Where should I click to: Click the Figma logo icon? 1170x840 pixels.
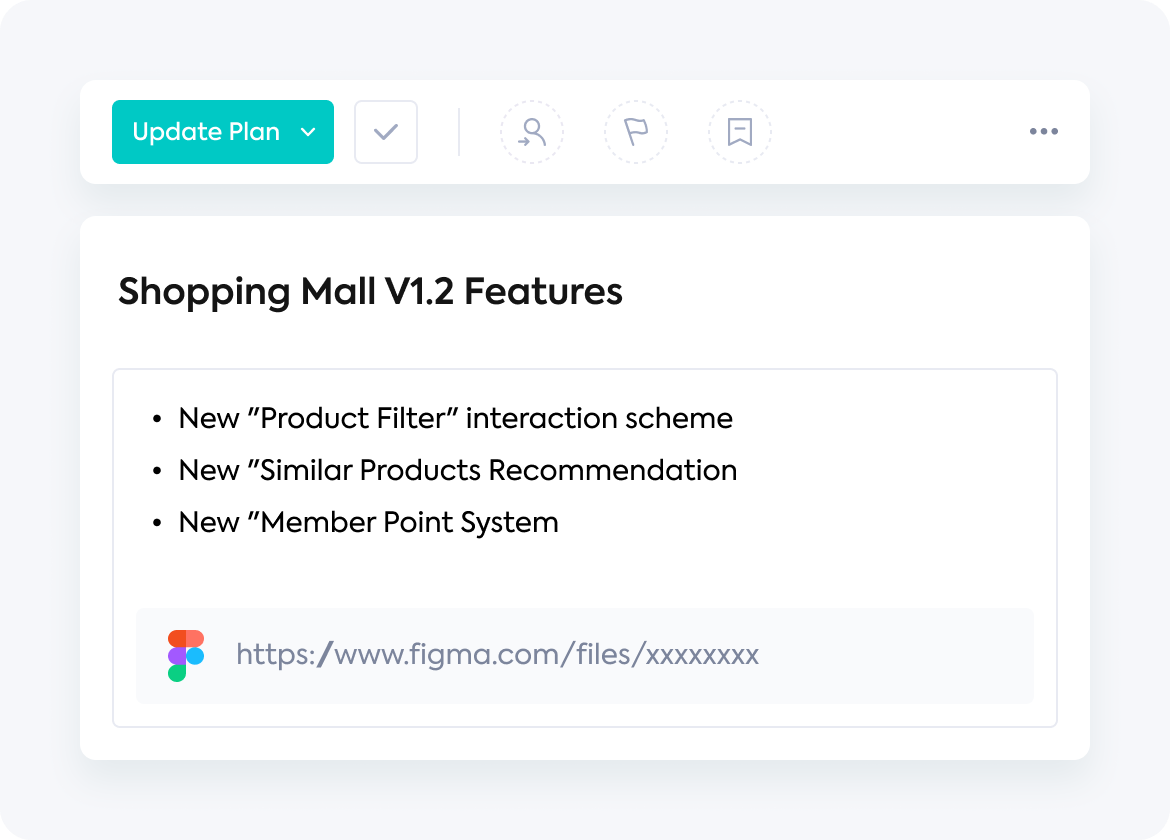click(186, 656)
